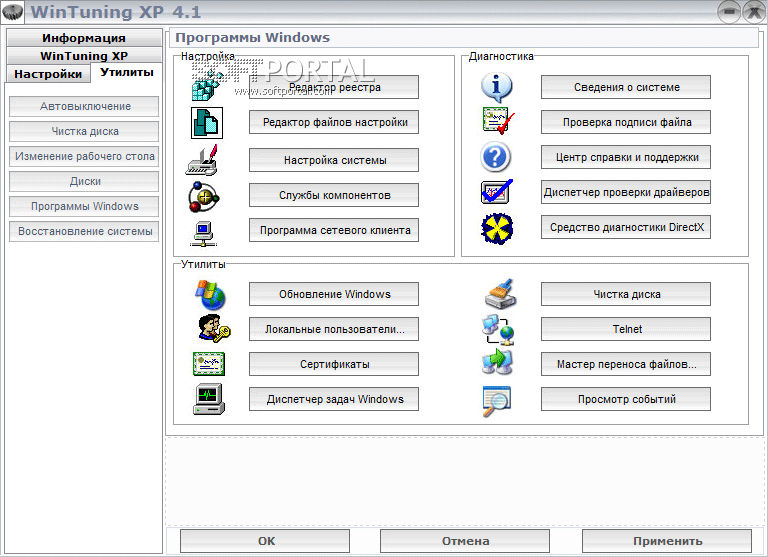Viewport: 768px width, 557px height.
Task: Open Автовыключение in sidebar
Action: click(x=84, y=106)
